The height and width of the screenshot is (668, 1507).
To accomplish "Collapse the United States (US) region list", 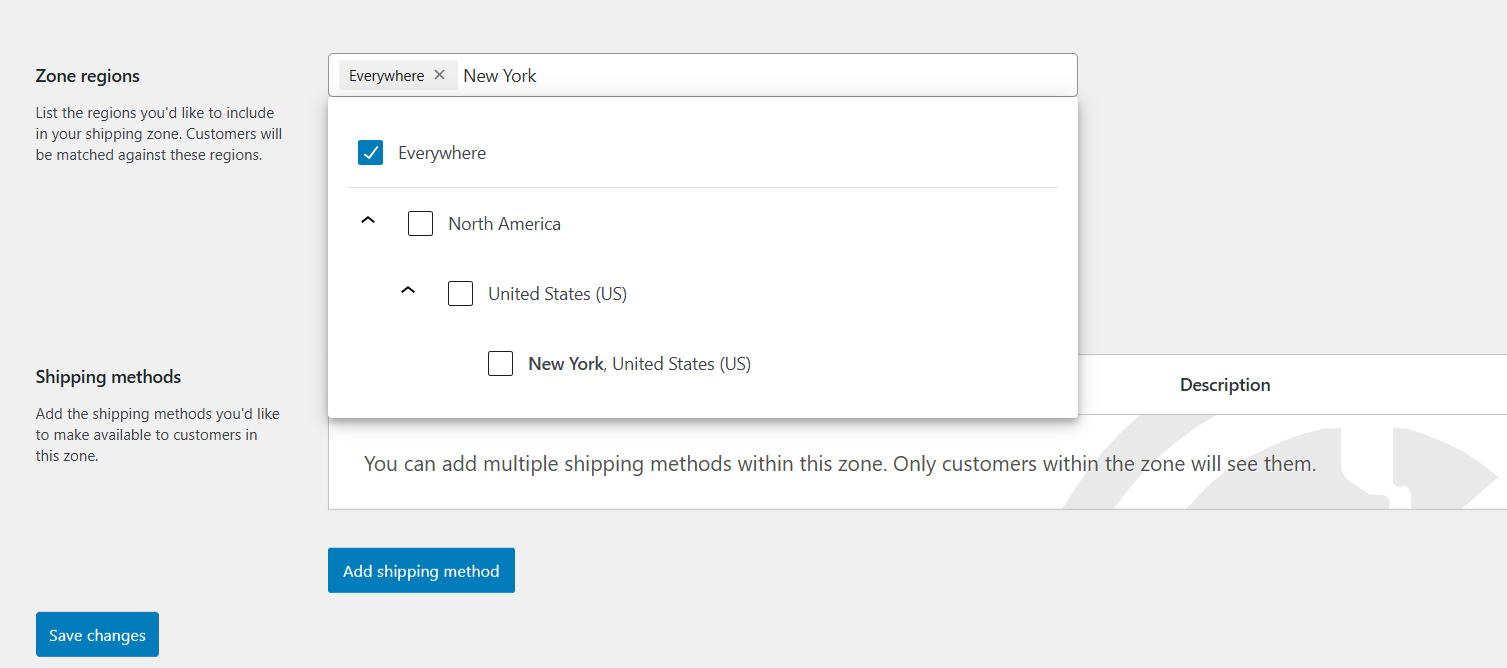I will point(408,289).
